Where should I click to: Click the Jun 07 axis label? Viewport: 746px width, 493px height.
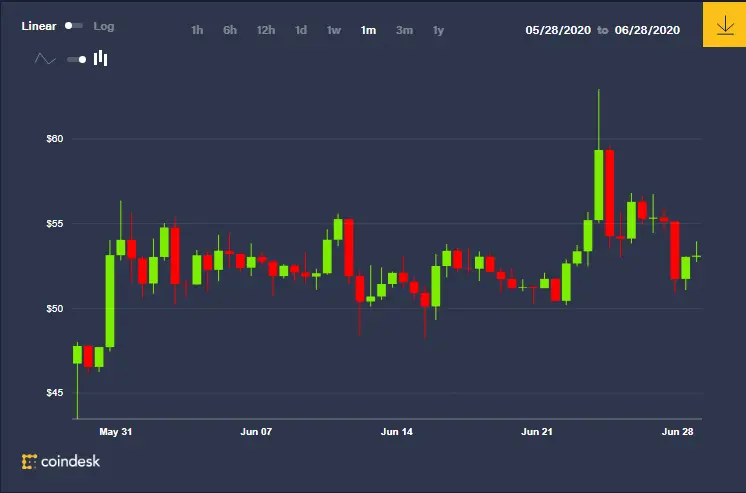256,432
